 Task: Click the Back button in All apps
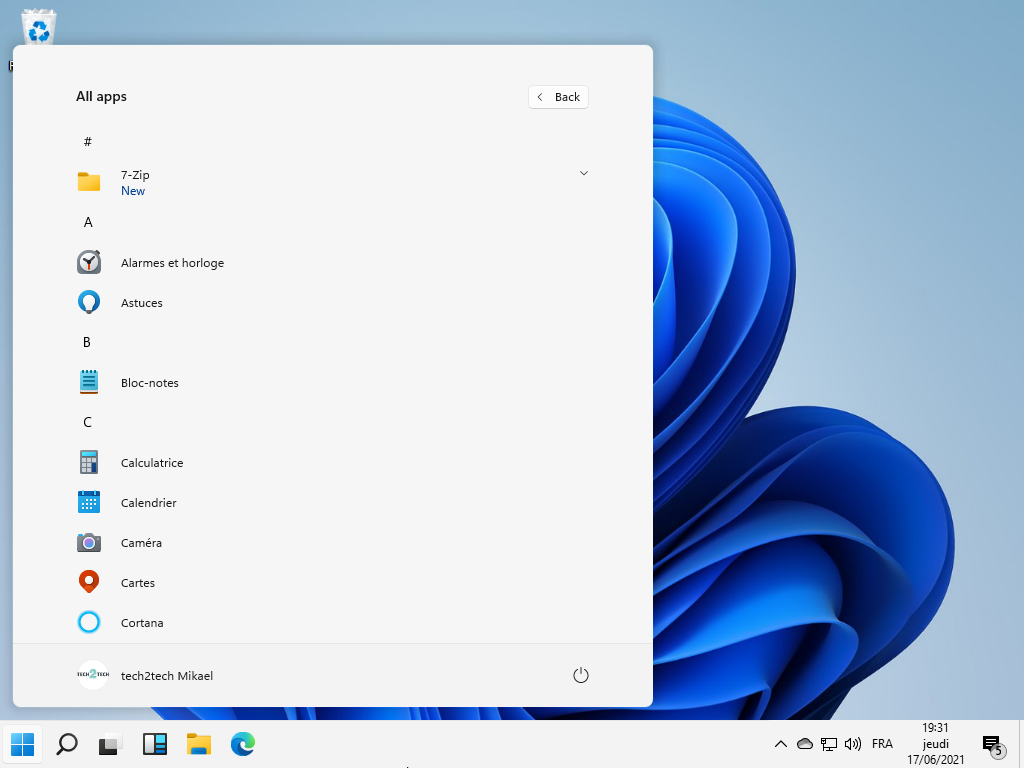click(558, 97)
